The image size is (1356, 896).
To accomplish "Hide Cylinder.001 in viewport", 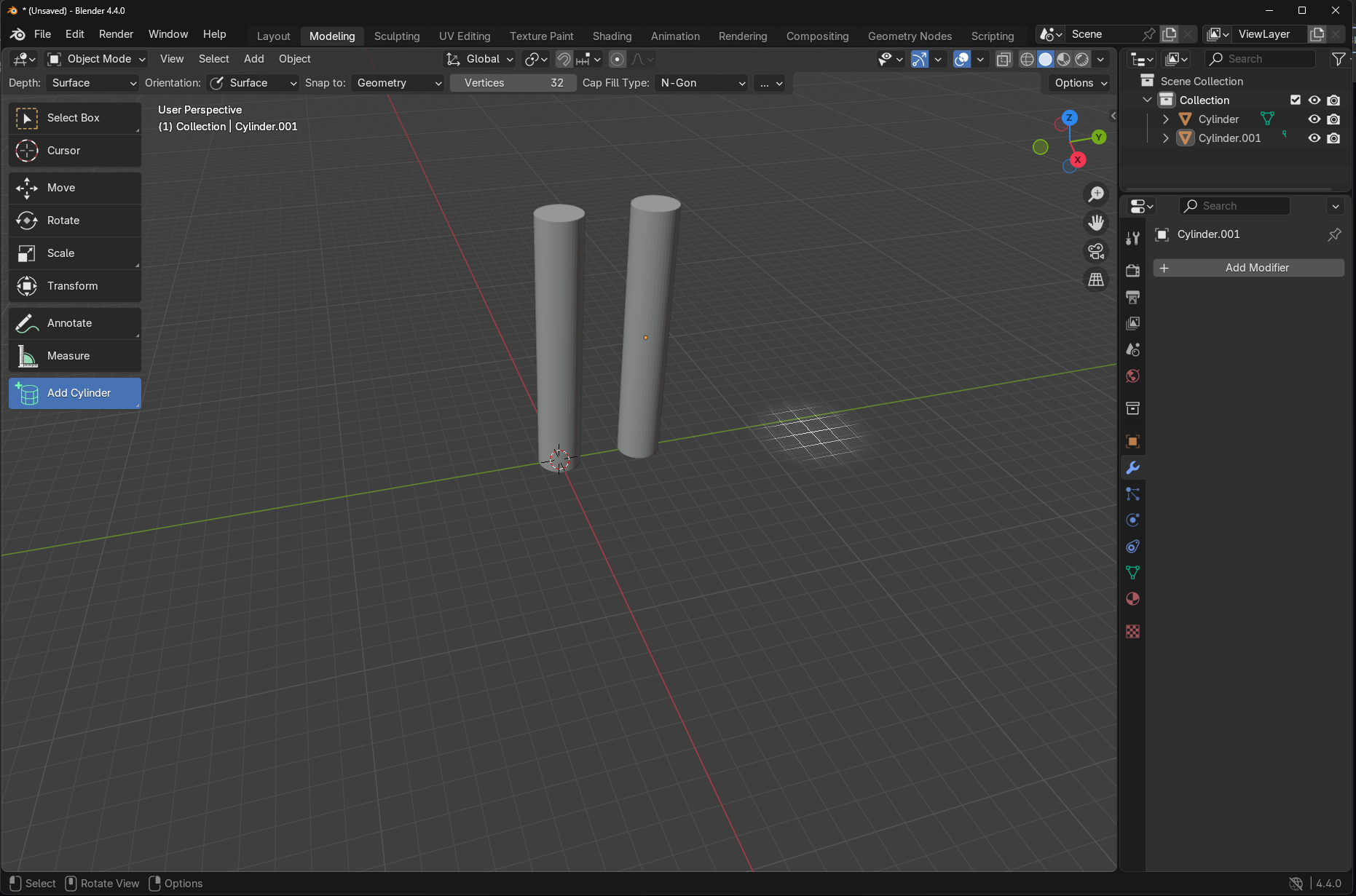I will pyautogui.click(x=1314, y=138).
